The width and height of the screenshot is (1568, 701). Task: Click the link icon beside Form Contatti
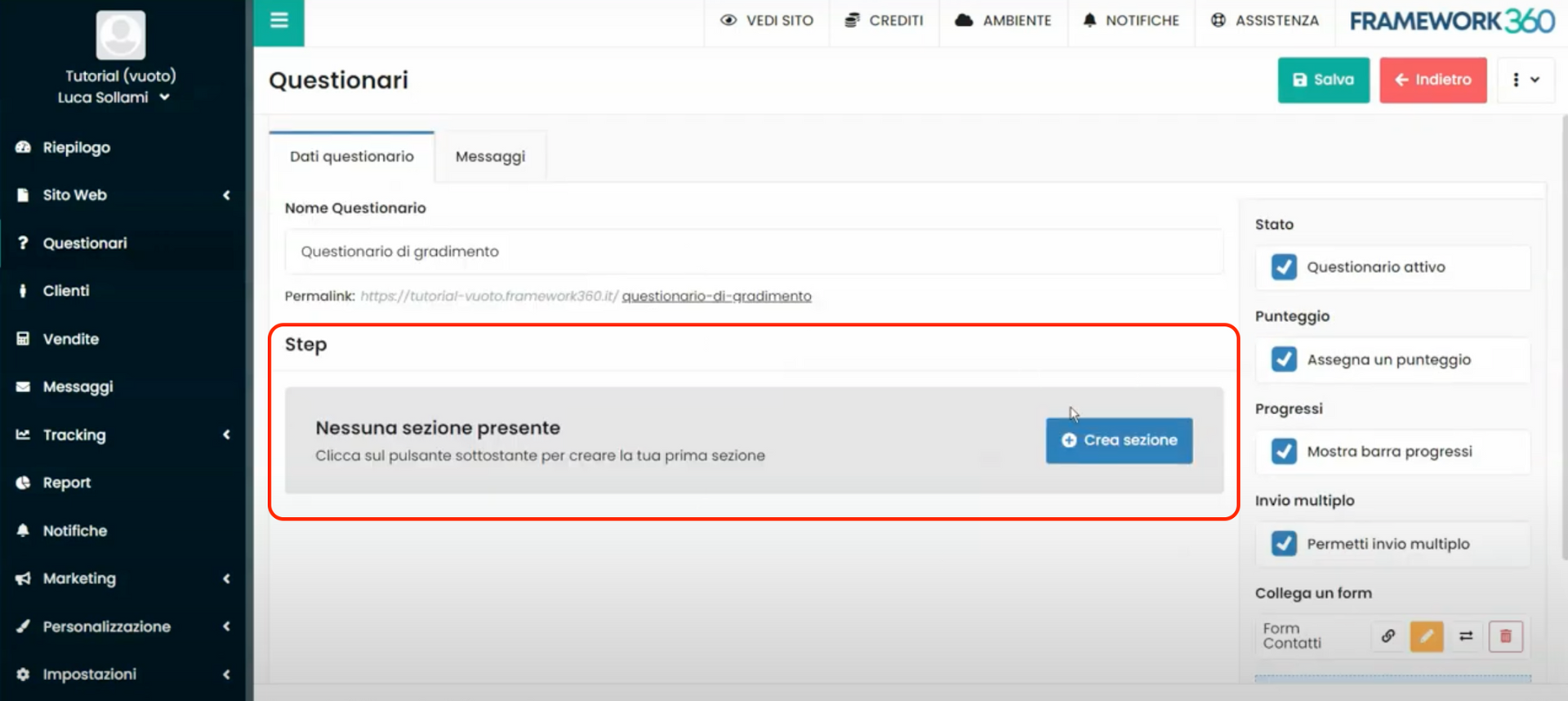1388,636
